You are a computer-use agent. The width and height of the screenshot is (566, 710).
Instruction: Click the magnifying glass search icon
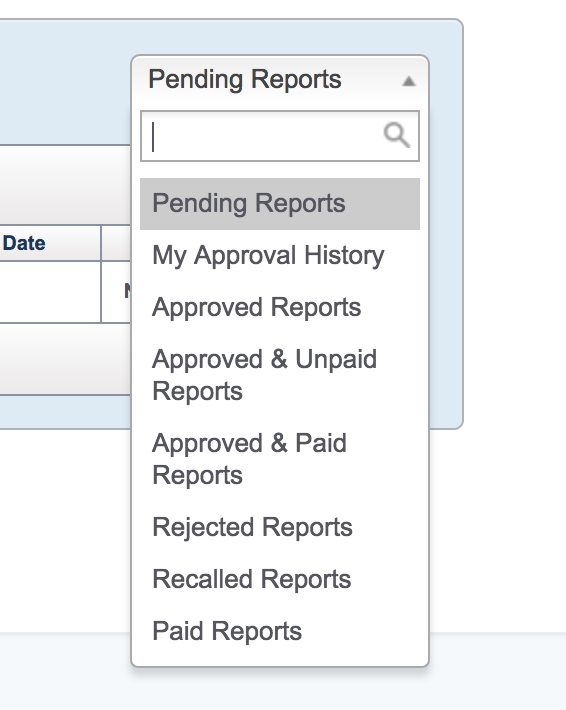397,135
